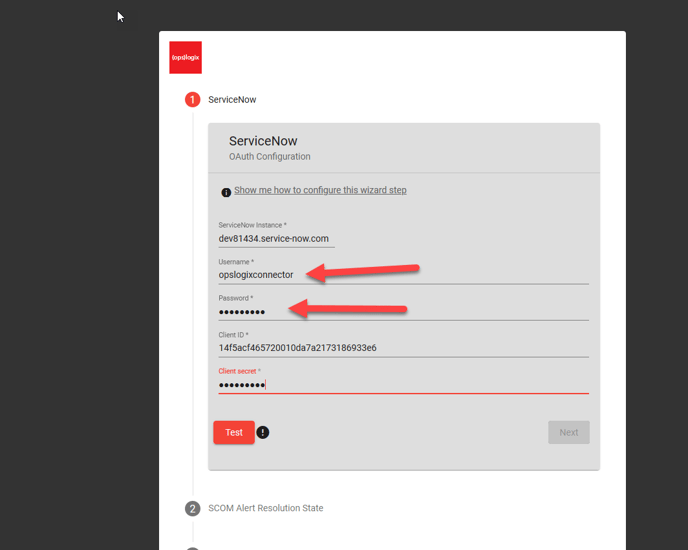Click the 'ServiceNow Instance' field label
The width and height of the screenshot is (688, 550).
pyautogui.click(x=252, y=225)
